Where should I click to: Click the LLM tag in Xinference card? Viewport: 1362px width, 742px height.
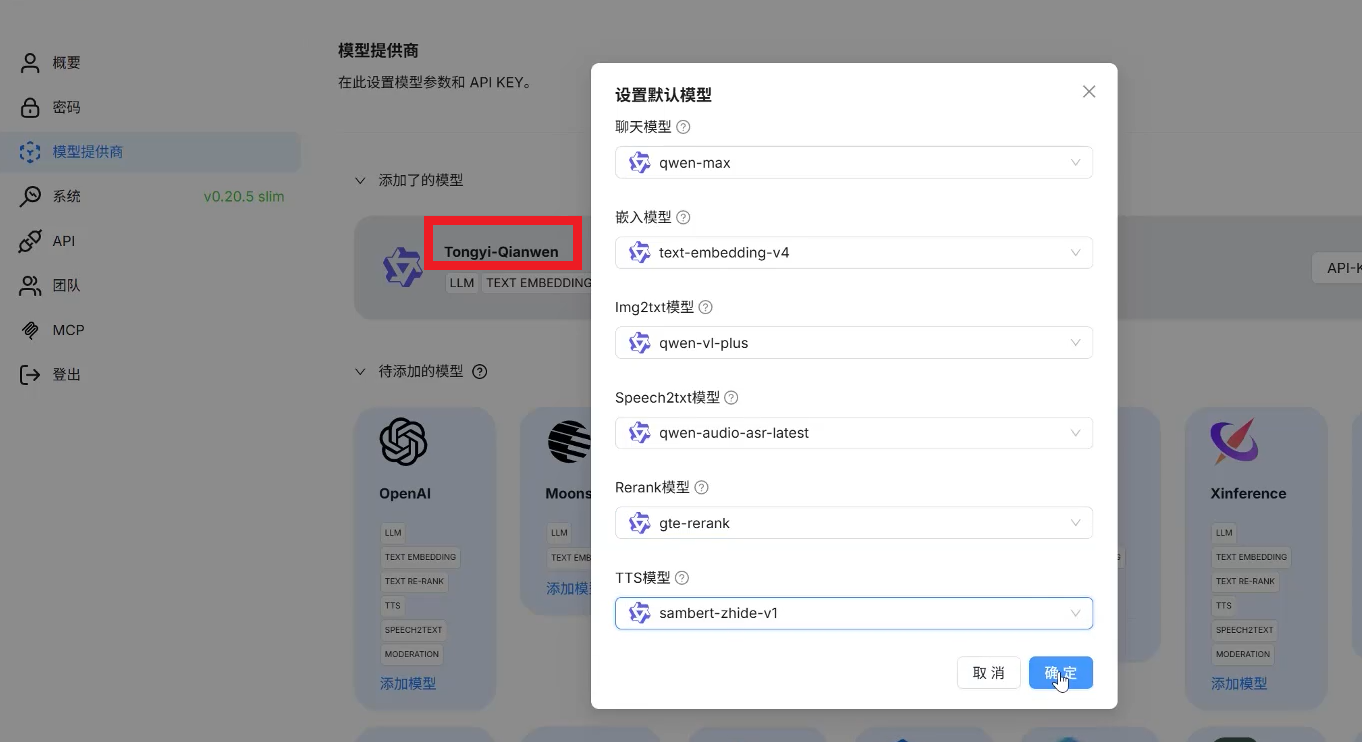click(x=1224, y=533)
